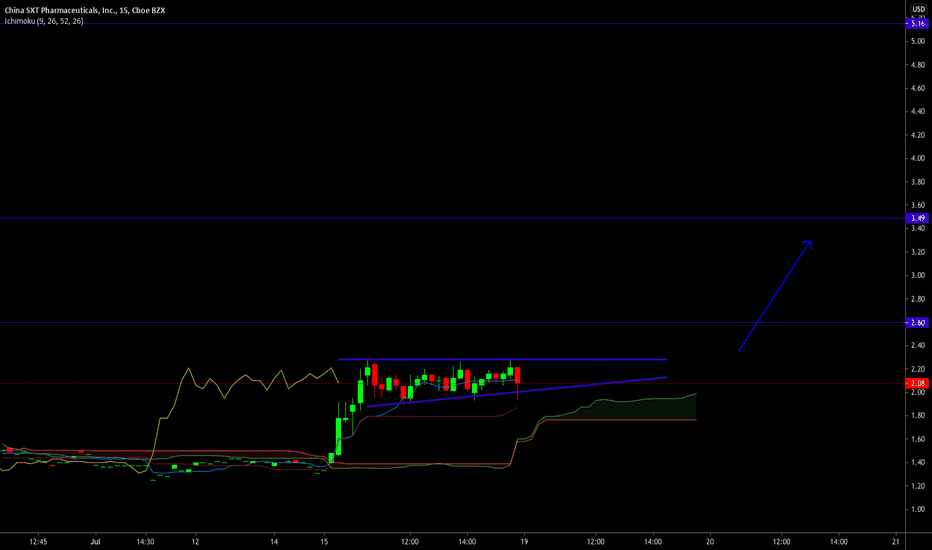
Task: Select the 5.16 horizontal line price tag
Action: [917, 24]
